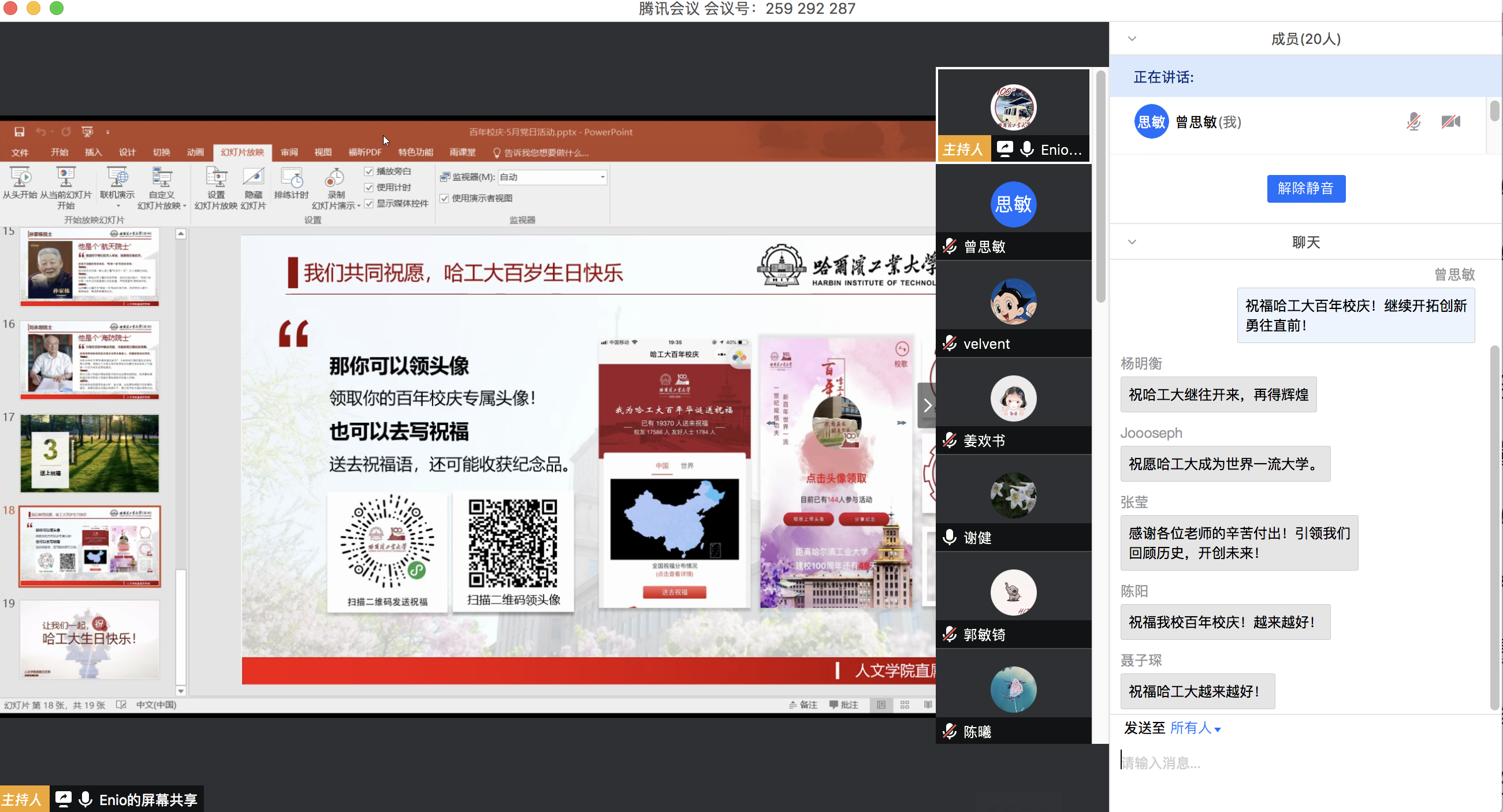Toggle off 使用计时 checkbox
This screenshot has height=812, width=1503.
(x=370, y=187)
